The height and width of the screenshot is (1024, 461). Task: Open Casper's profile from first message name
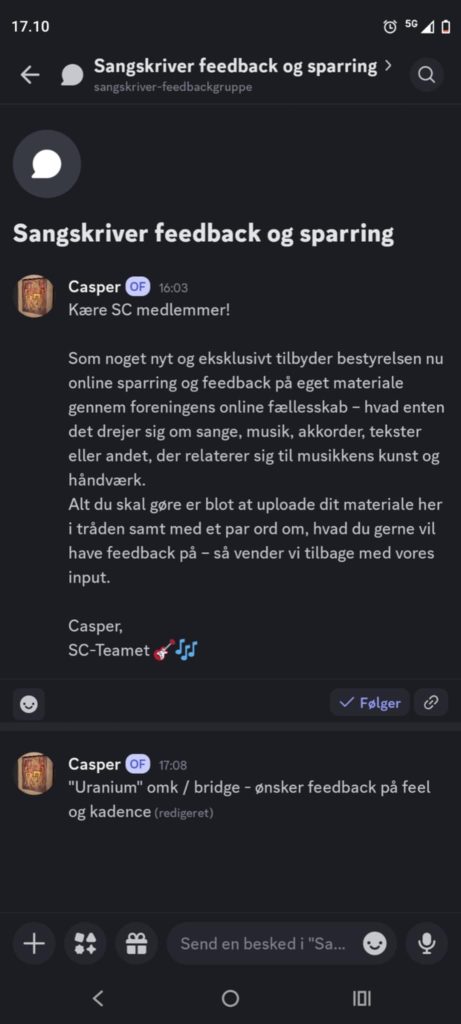[94, 287]
